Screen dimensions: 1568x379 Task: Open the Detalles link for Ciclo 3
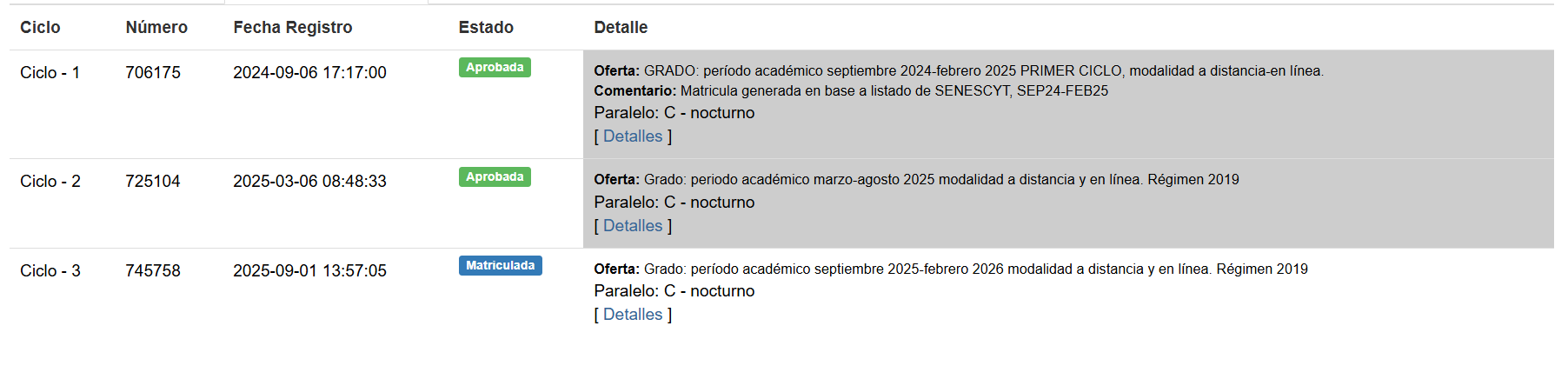(x=633, y=315)
